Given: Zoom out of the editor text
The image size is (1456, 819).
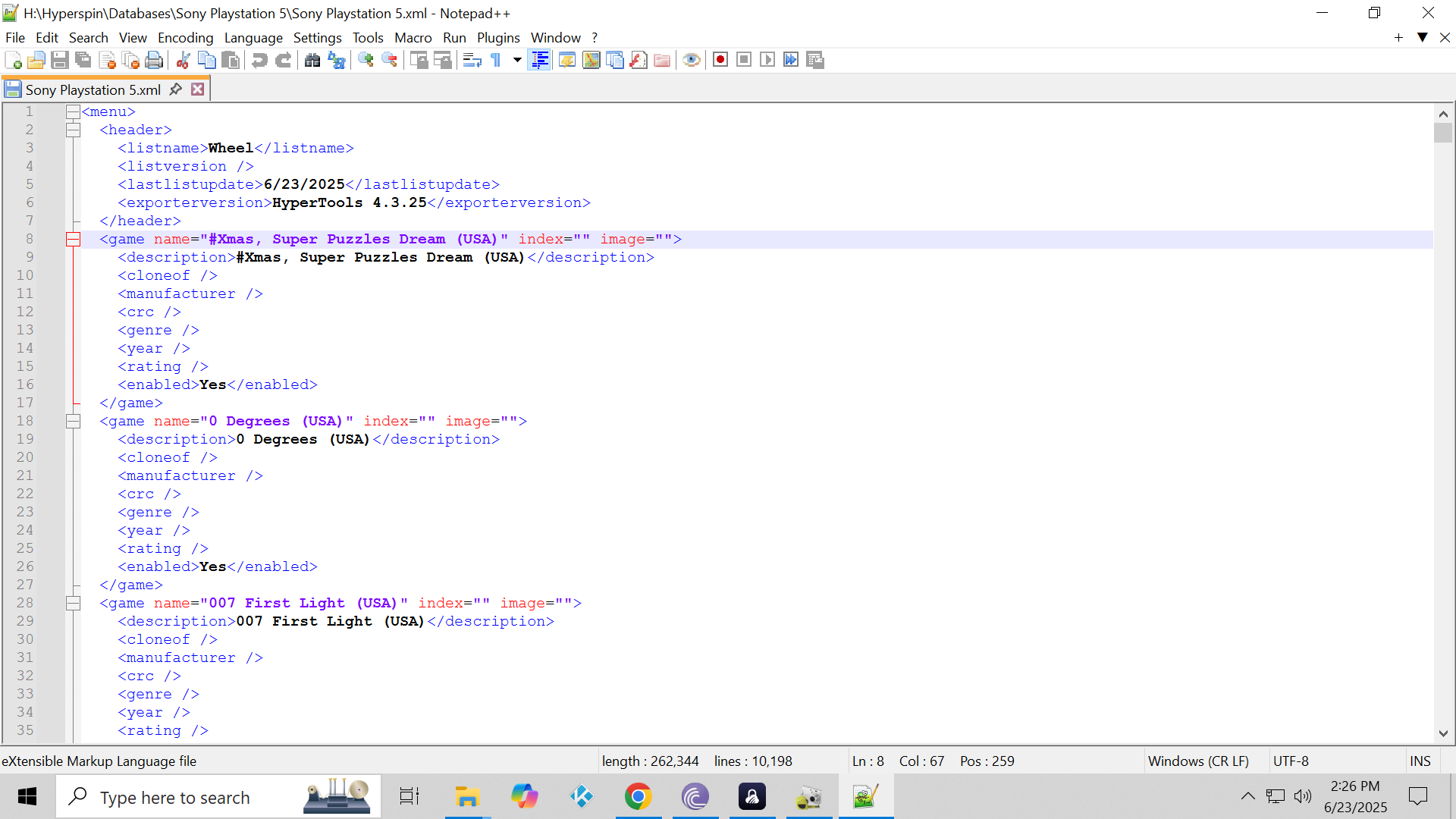Looking at the screenshot, I should click(x=389, y=60).
